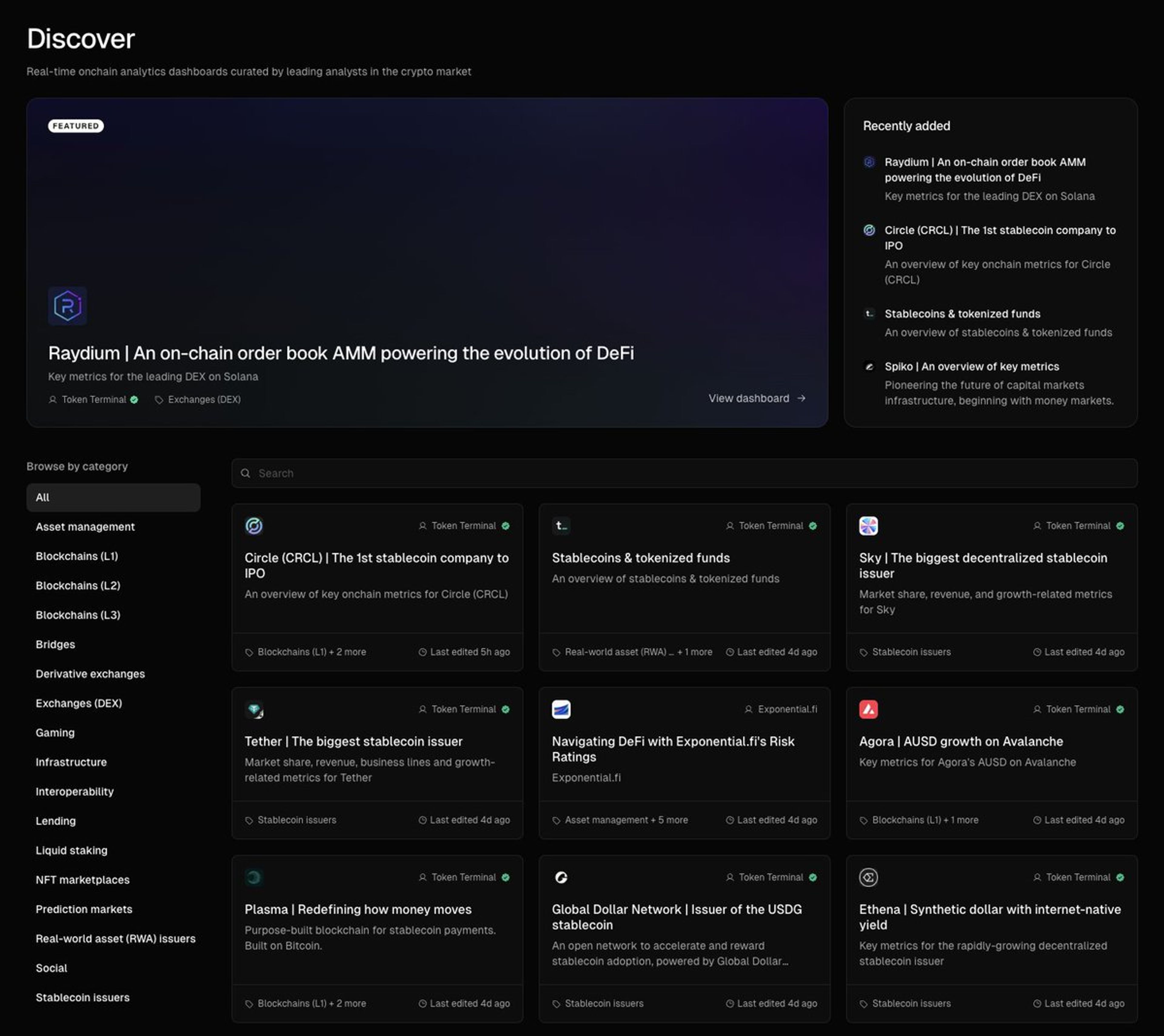Viewport: 1164px width, 1036px height.
Task: Open Global Dollar Network USDG card title
Action: pyautogui.click(x=677, y=917)
